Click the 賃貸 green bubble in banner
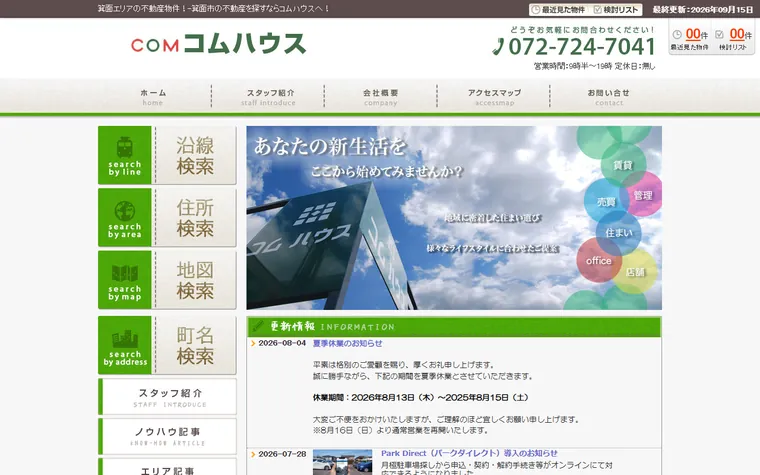This screenshot has height=475, width=760. coord(623,165)
